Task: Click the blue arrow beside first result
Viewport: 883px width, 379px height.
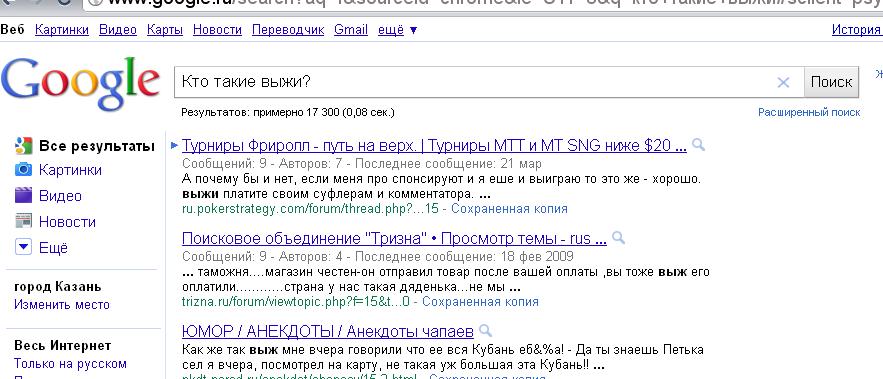Action: point(174,146)
